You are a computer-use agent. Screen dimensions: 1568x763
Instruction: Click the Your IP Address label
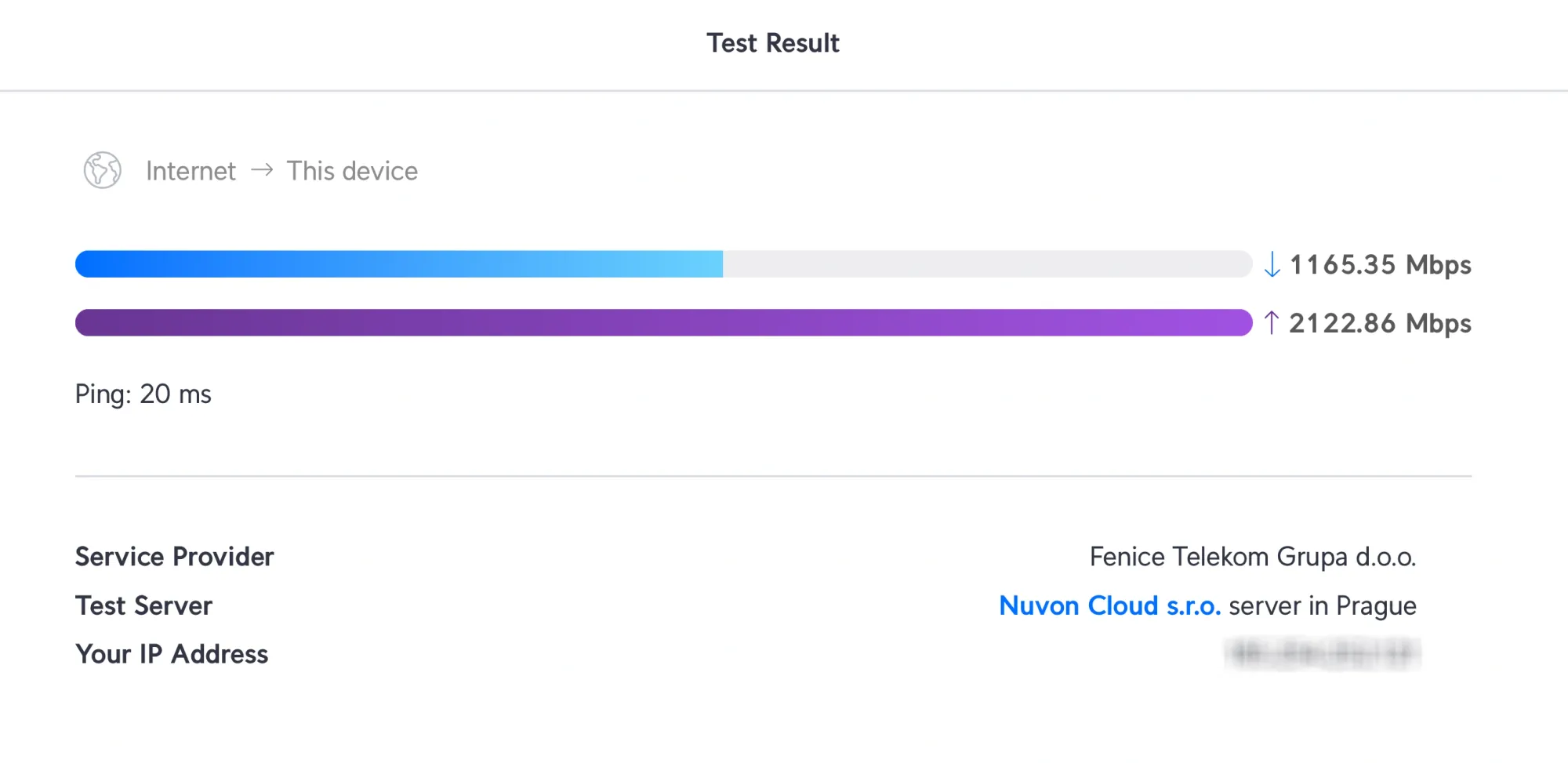pyautogui.click(x=172, y=654)
